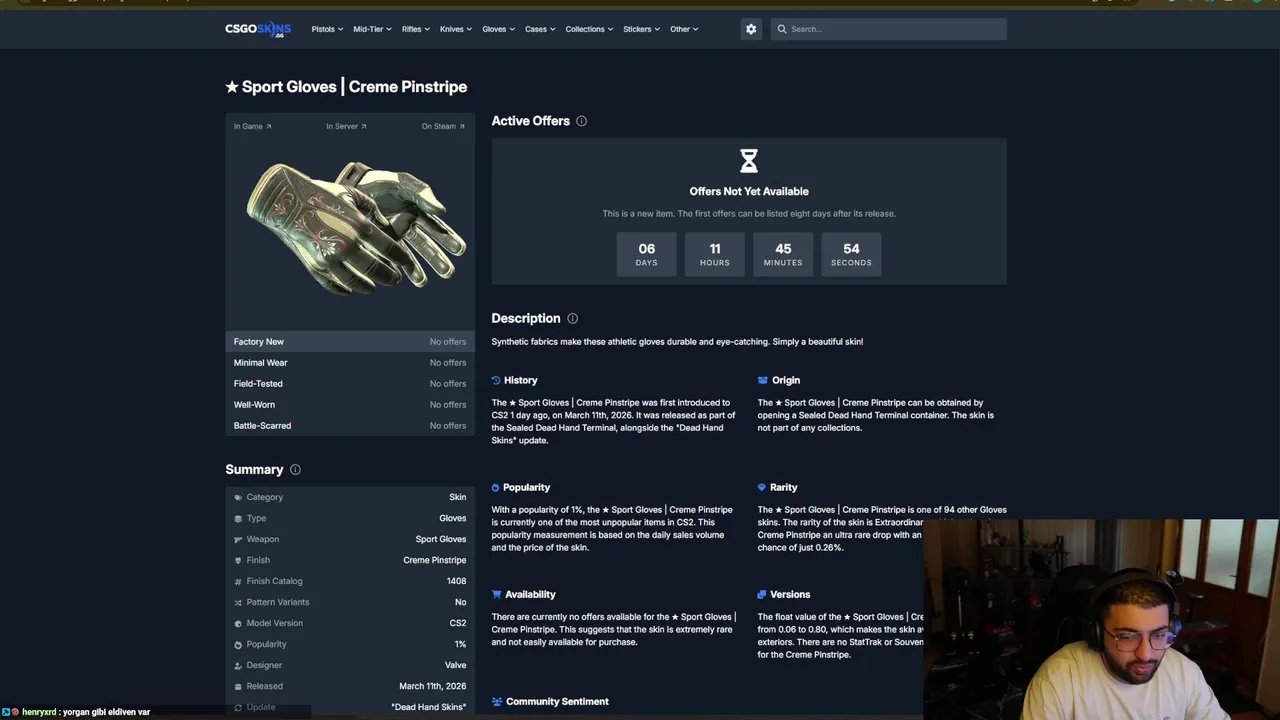Click the Origin section icon
Screen dimensions: 1280x720
762,380
